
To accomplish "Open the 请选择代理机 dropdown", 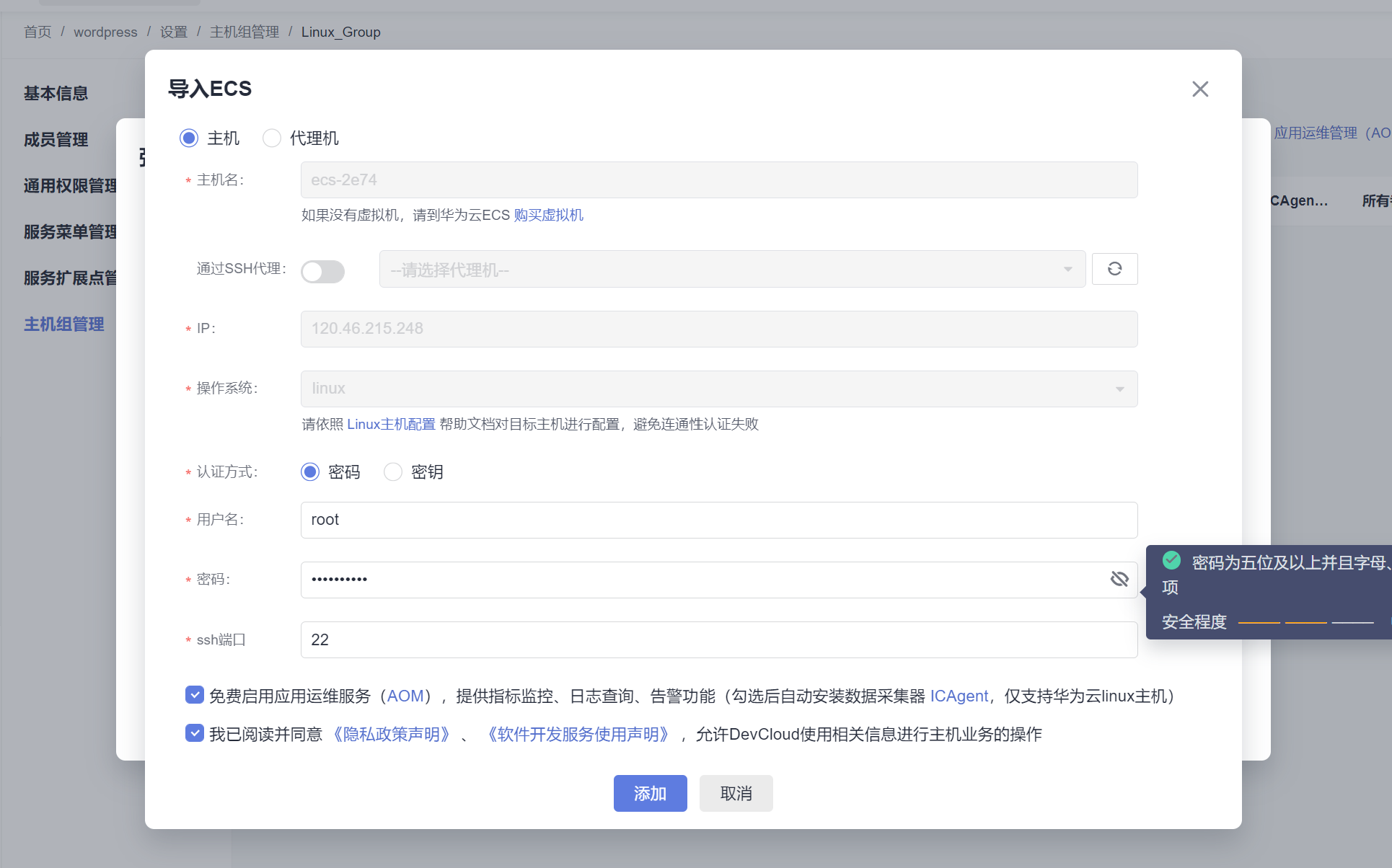I will click(x=731, y=270).
